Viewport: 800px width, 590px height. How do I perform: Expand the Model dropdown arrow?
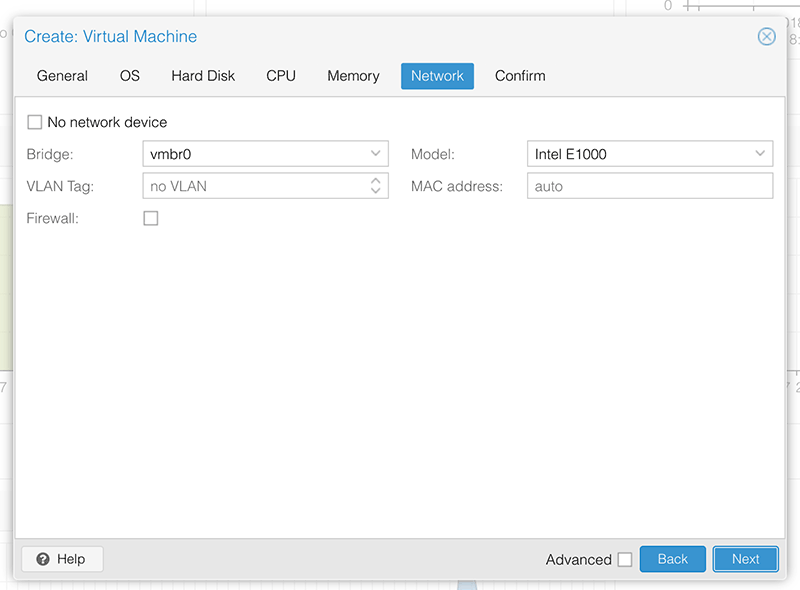pos(760,154)
